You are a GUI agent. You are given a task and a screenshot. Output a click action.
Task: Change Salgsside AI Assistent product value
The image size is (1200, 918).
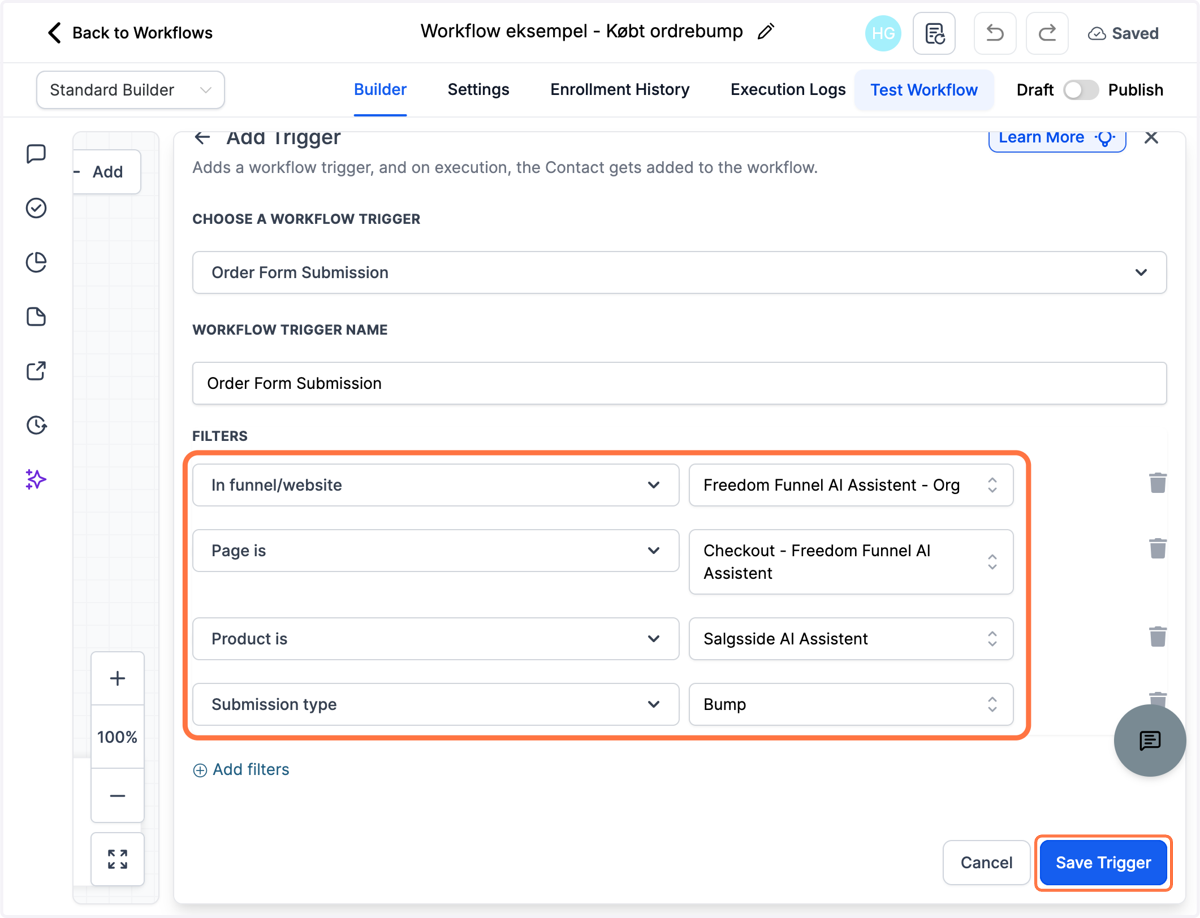851,639
